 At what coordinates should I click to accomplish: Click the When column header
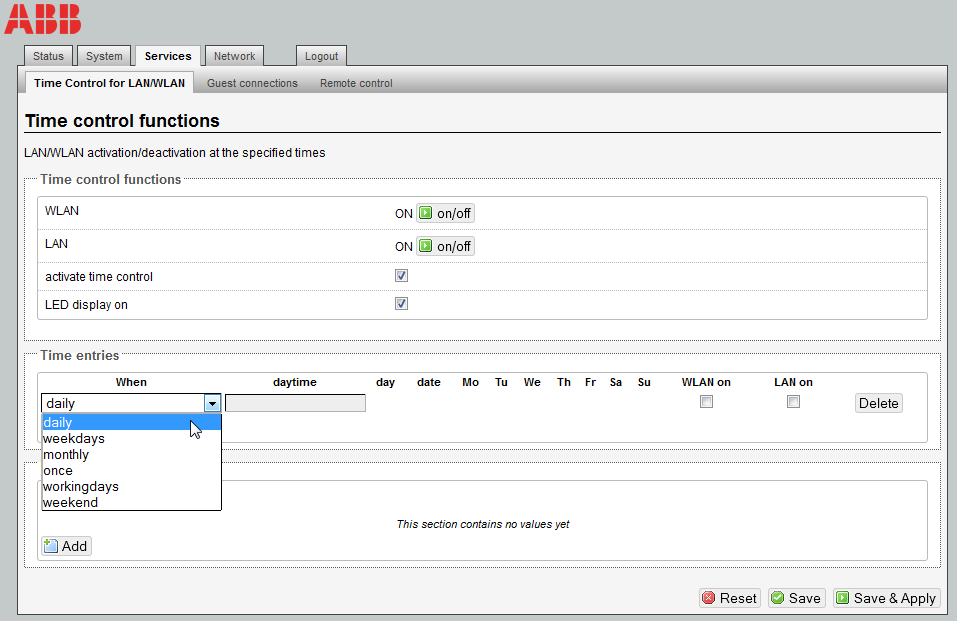coord(131,382)
